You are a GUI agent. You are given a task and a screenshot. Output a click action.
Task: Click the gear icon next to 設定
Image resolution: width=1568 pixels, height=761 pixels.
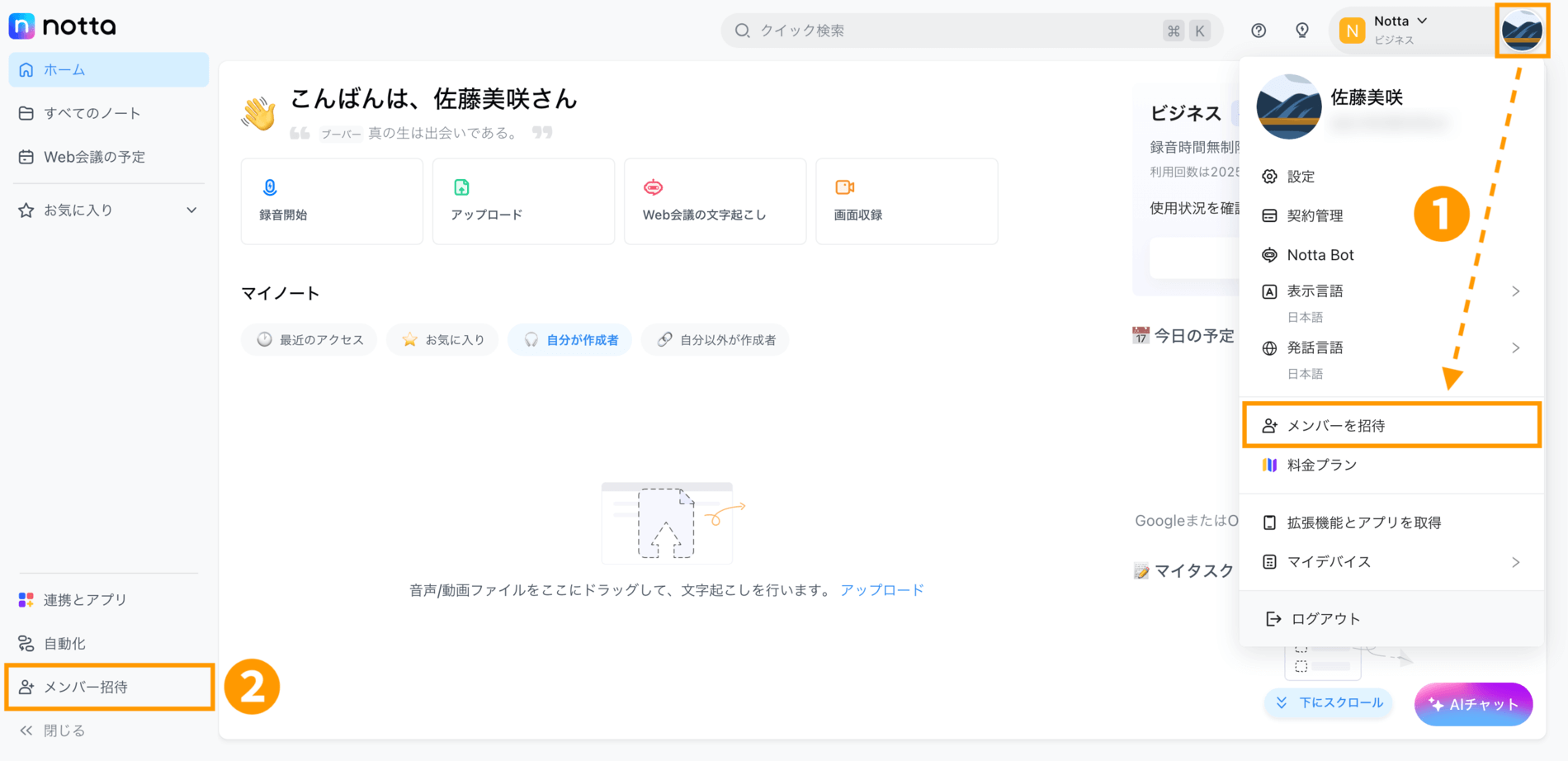coord(1269,177)
